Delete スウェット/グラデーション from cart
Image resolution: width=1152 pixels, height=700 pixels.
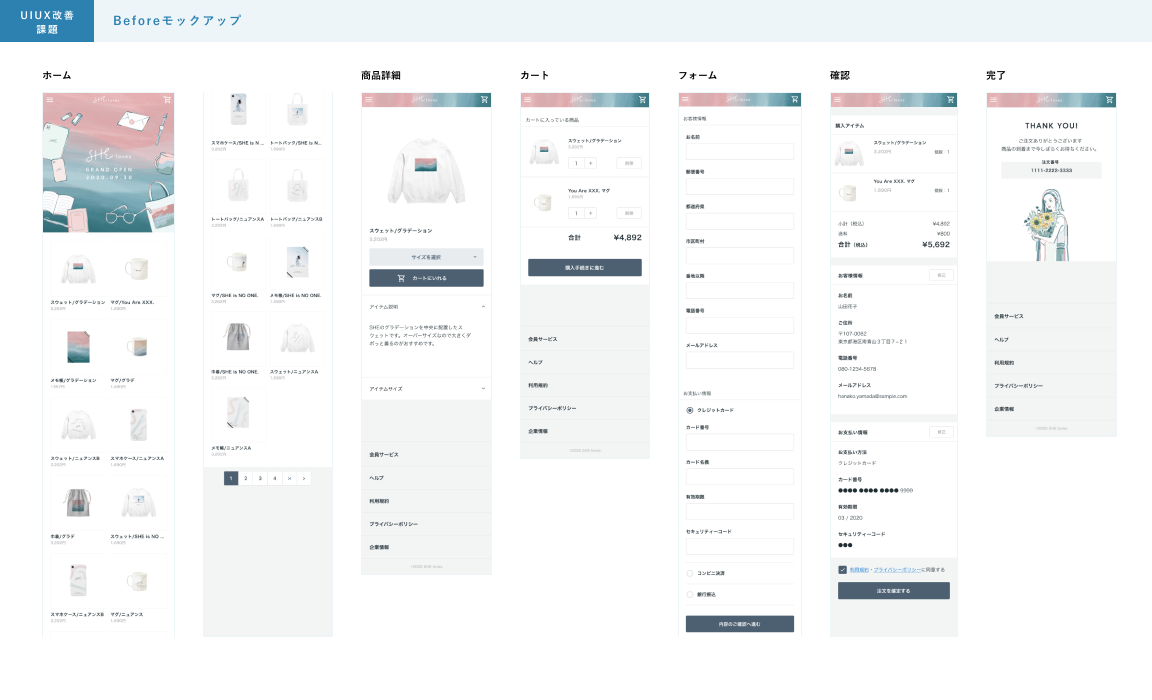tap(629, 163)
